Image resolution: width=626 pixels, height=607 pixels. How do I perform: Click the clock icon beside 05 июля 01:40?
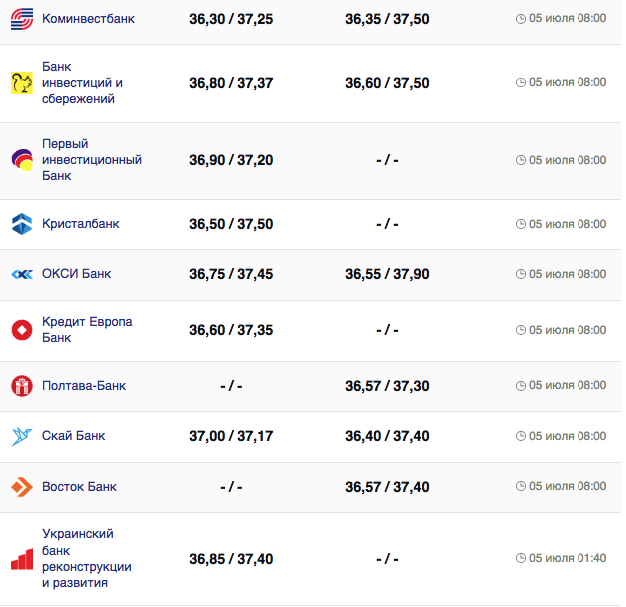pos(521,559)
